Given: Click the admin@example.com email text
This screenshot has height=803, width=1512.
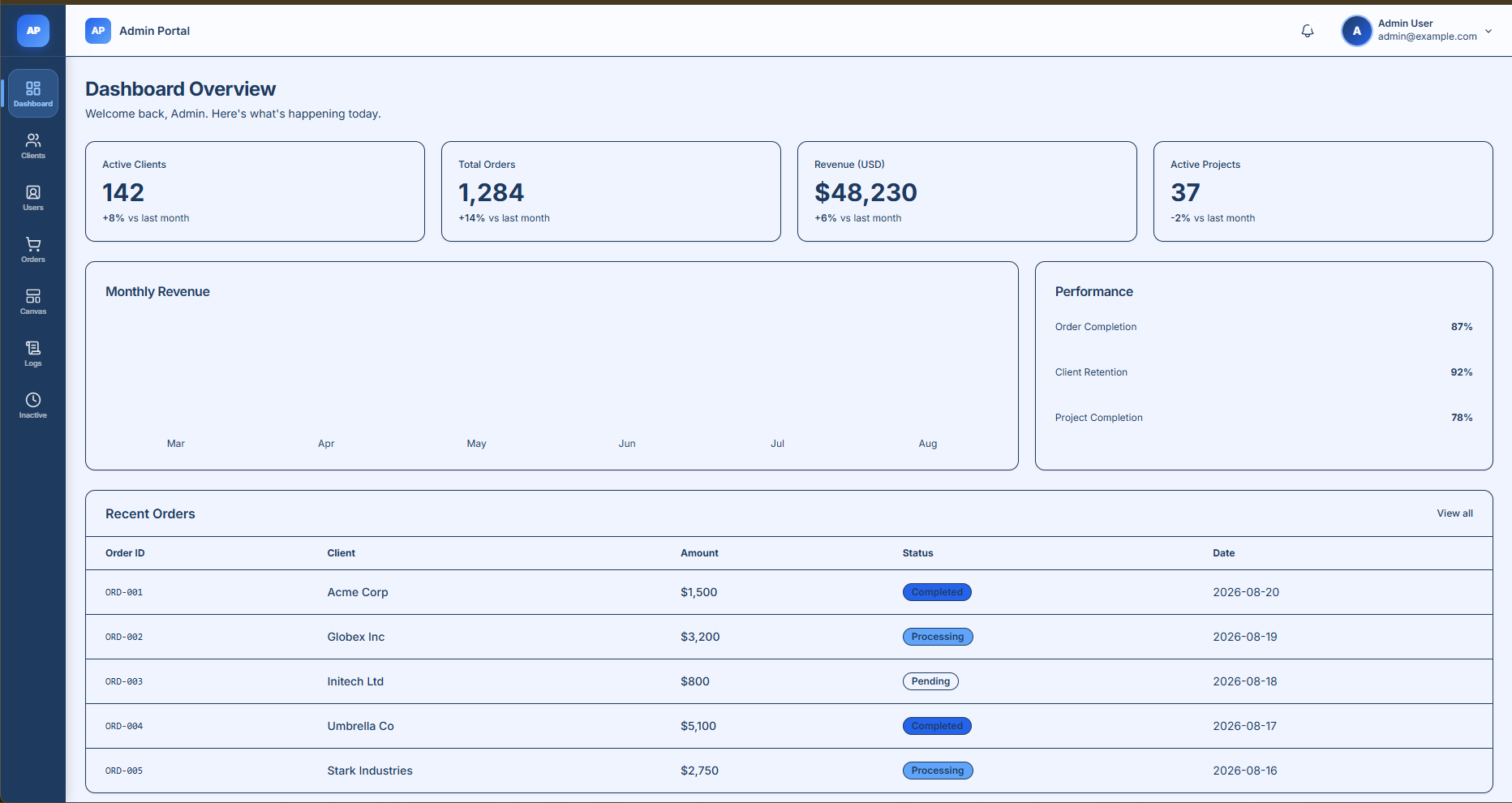Looking at the screenshot, I should 1427,36.
